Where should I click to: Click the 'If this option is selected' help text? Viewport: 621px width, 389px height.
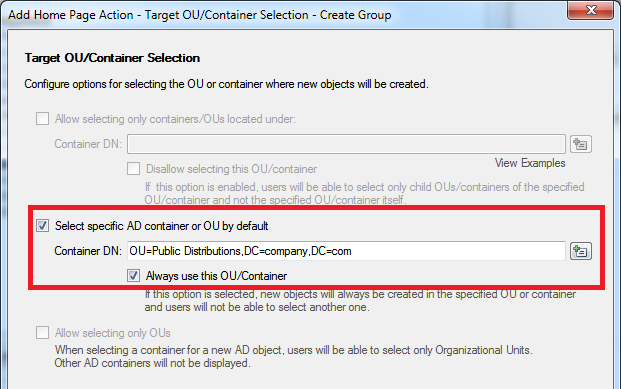click(360, 301)
